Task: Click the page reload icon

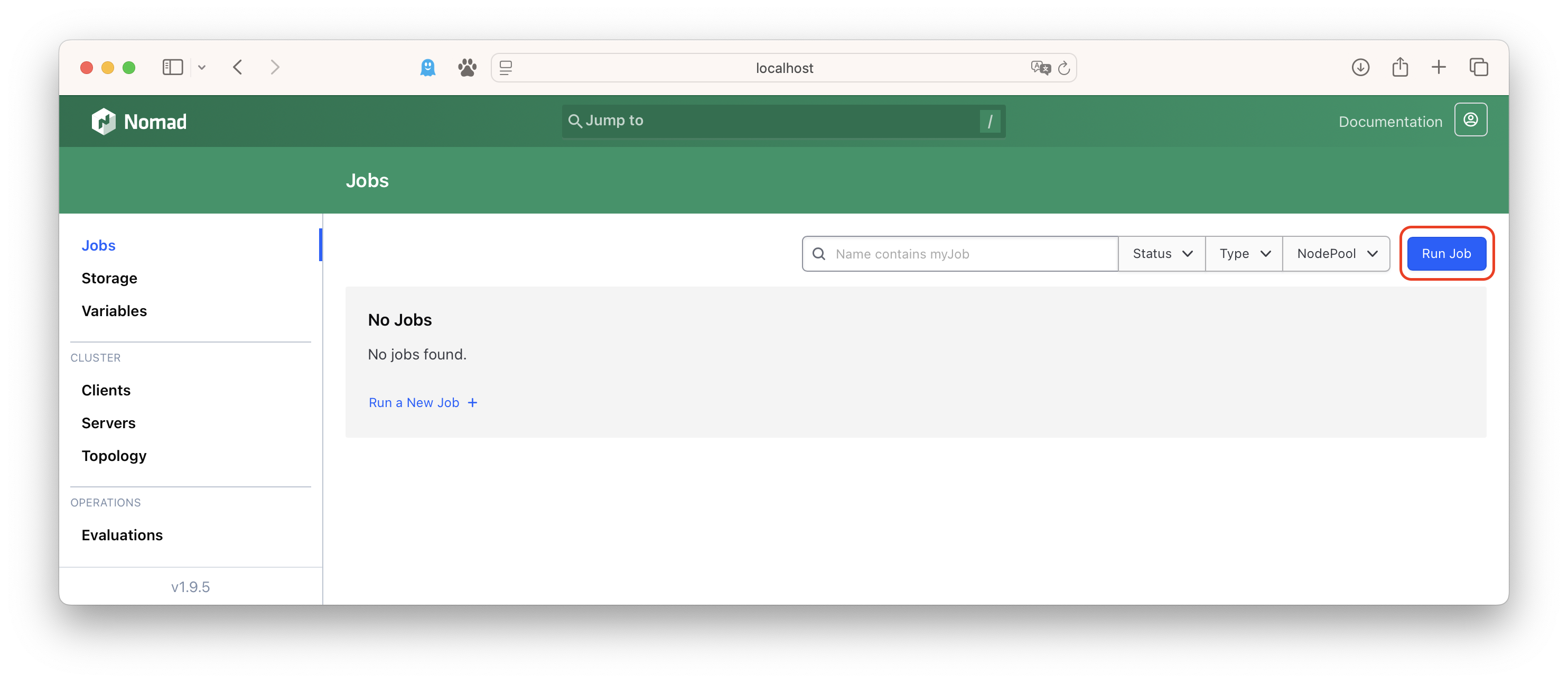Action: (1063, 68)
